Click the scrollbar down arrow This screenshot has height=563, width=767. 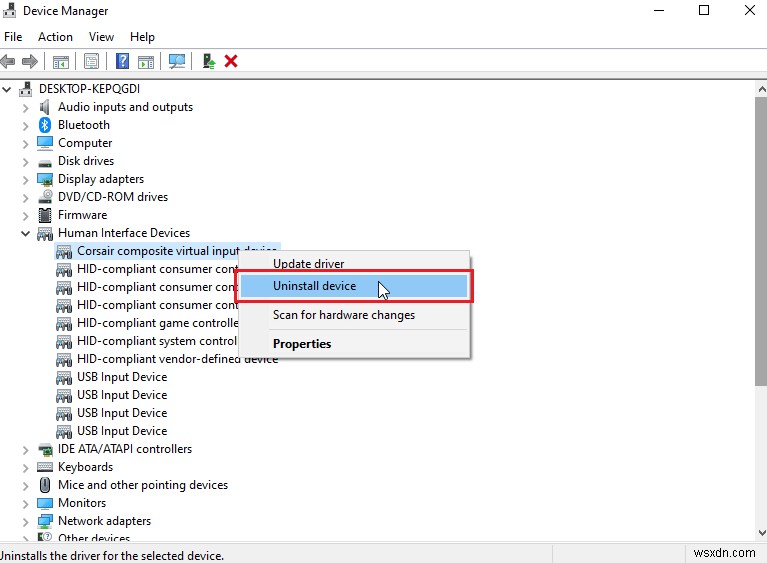[x=761, y=533]
